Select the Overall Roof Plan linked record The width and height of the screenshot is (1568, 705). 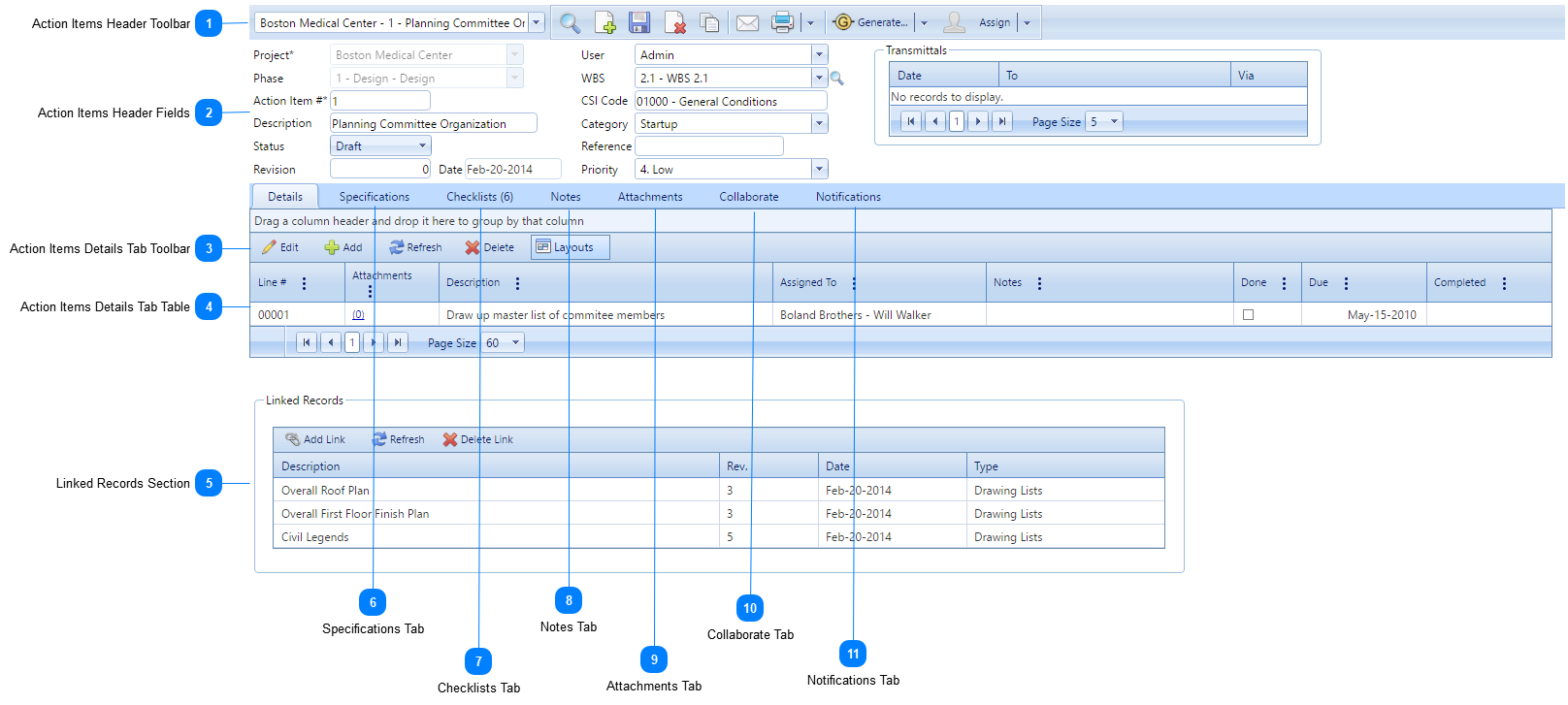click(x=718, y=490)
